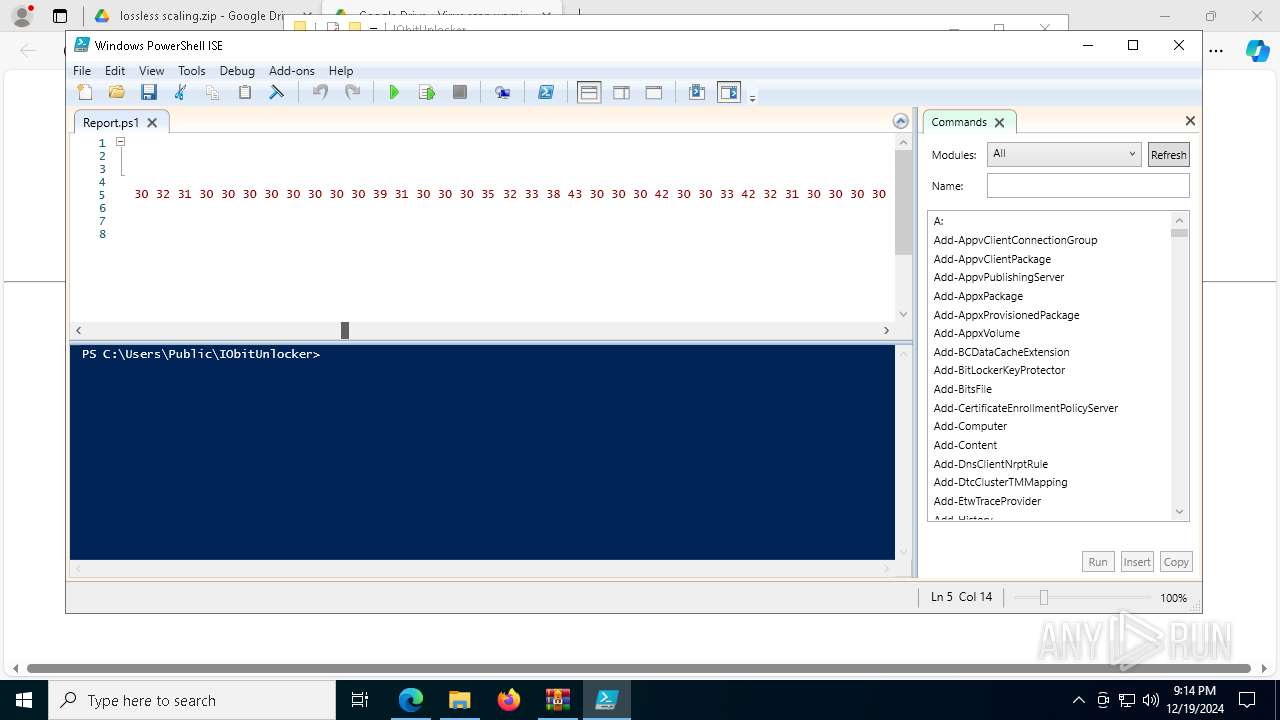The height and width of the screenshot is (720, 1280).
Task: Select Add-AppvPublishingServer command
Action: 998,277
